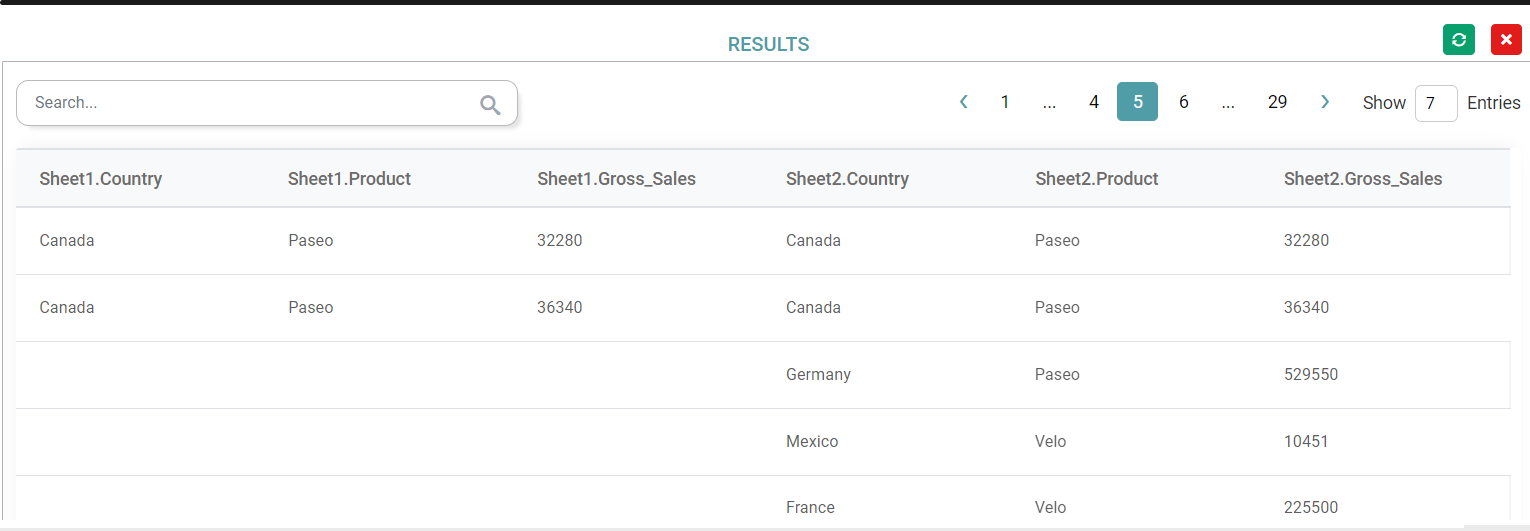Click in the Search input field
This screenshot has width=1530, height=531.
[x=250, y=103]
